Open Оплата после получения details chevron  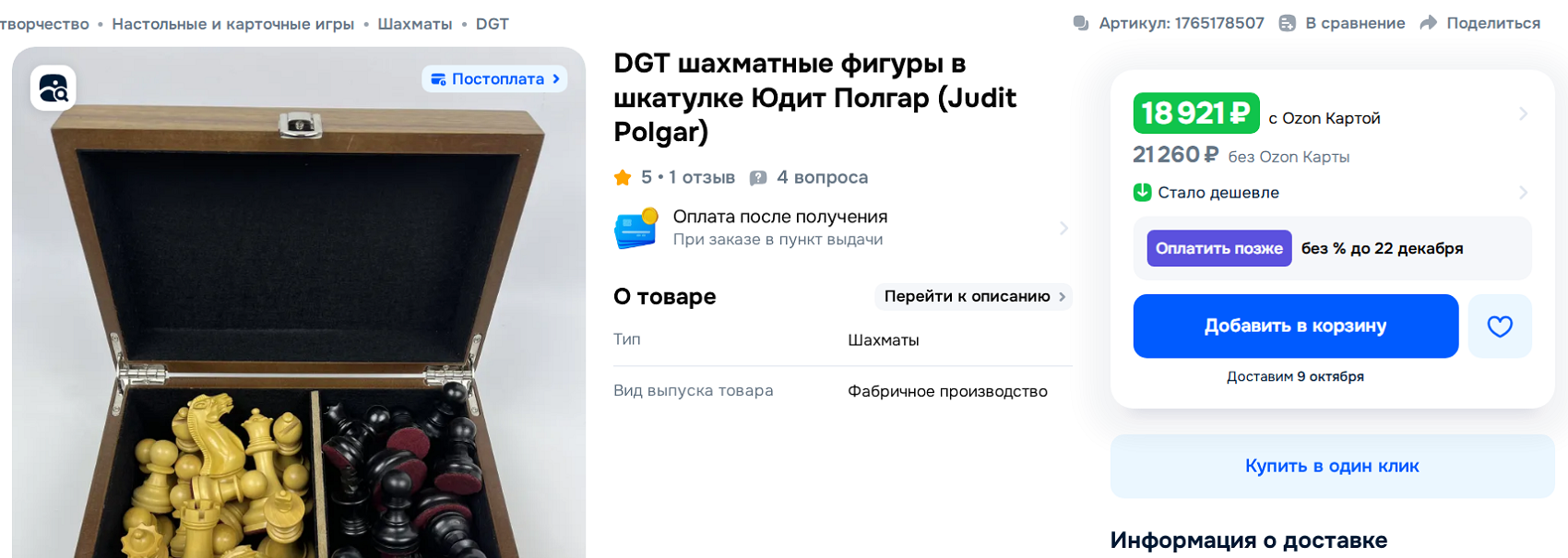coord(1063,228)
